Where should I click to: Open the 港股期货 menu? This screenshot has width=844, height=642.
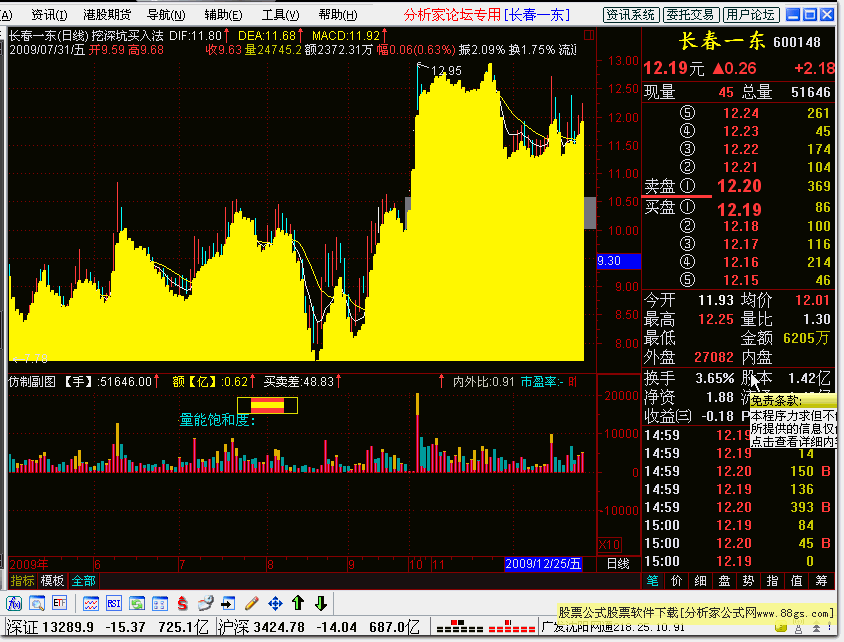(107, 15)
